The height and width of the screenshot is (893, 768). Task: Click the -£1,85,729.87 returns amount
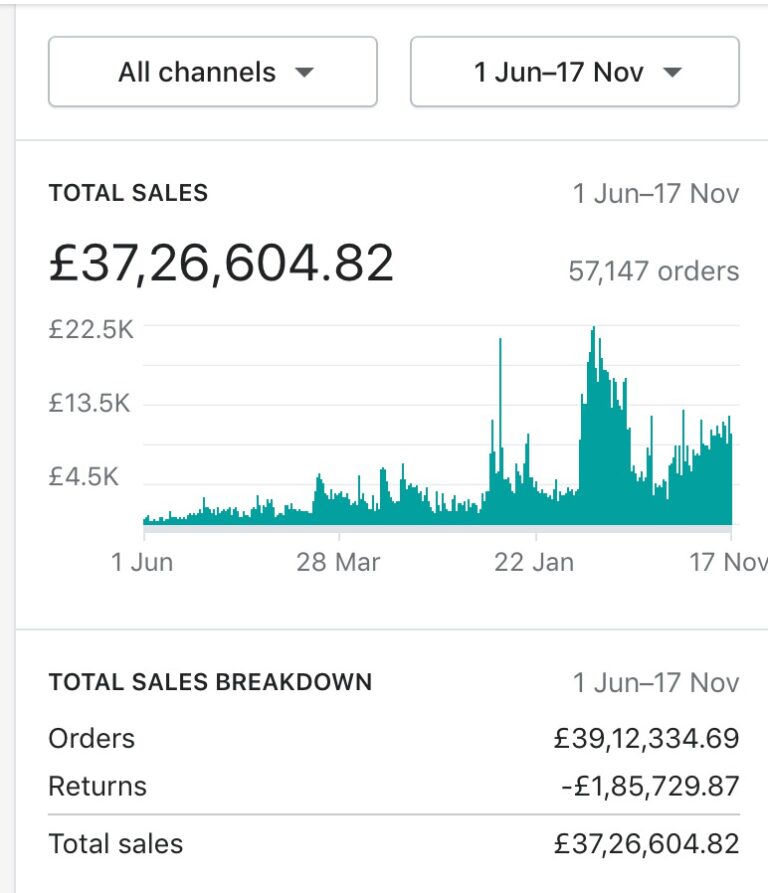(649, 786)
